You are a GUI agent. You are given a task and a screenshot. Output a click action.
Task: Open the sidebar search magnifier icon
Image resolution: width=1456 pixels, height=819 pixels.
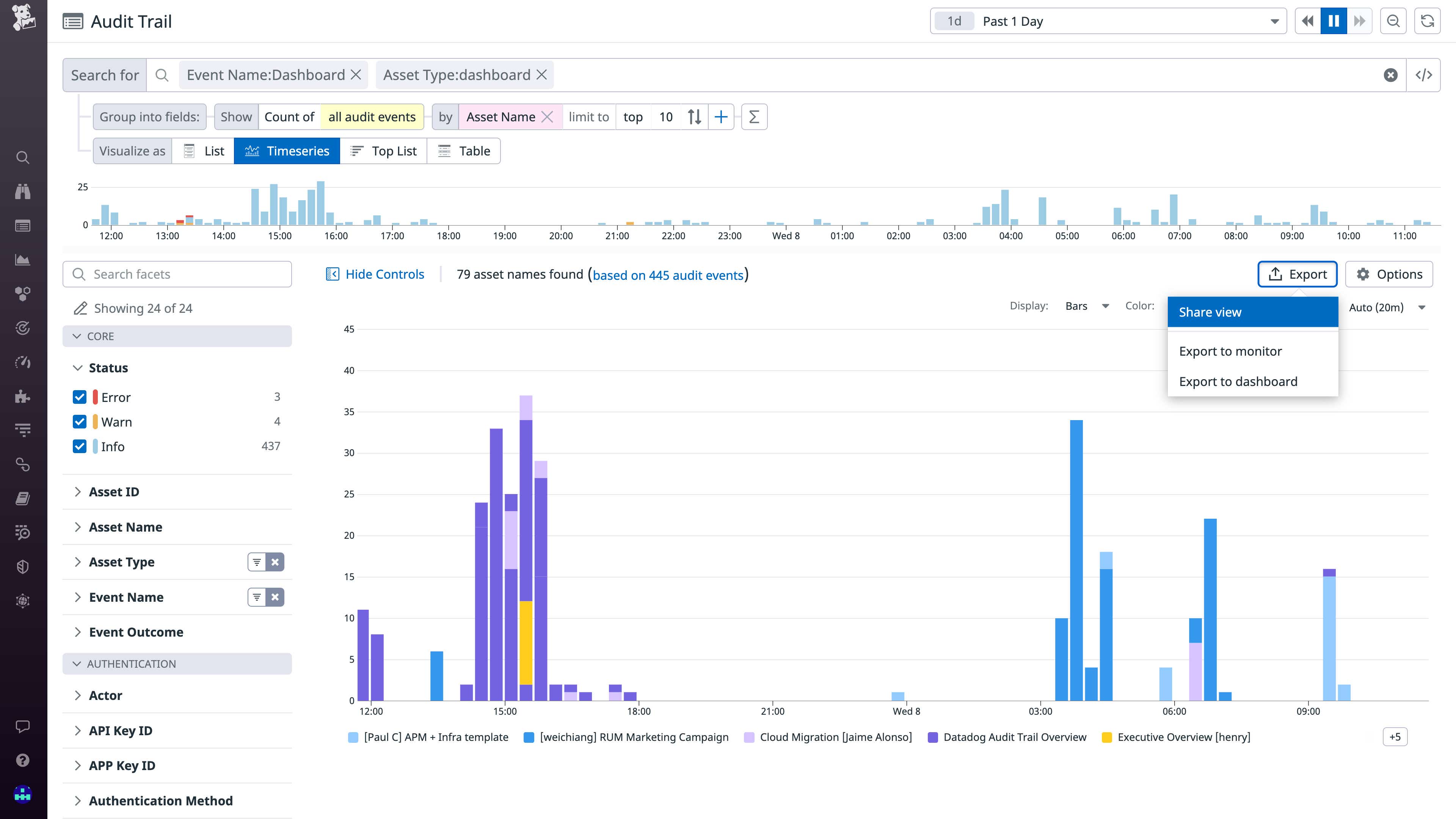(x=23, y=157)
